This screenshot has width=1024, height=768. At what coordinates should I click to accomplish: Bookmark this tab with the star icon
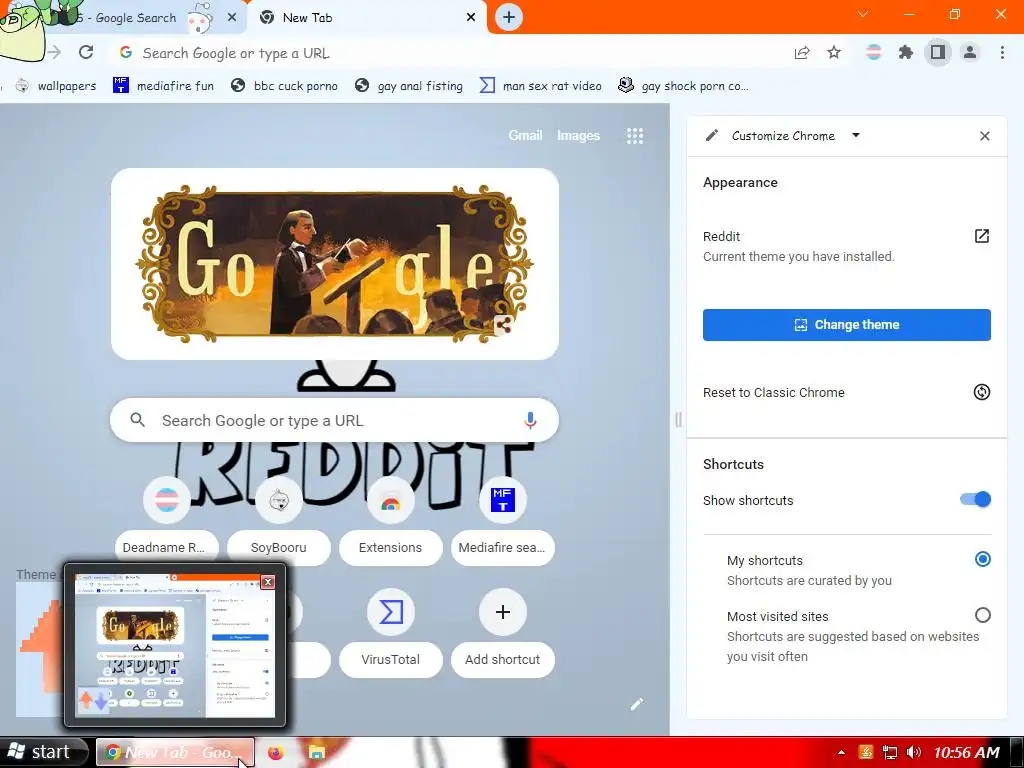pyautogui.click(x=834, y=53)
